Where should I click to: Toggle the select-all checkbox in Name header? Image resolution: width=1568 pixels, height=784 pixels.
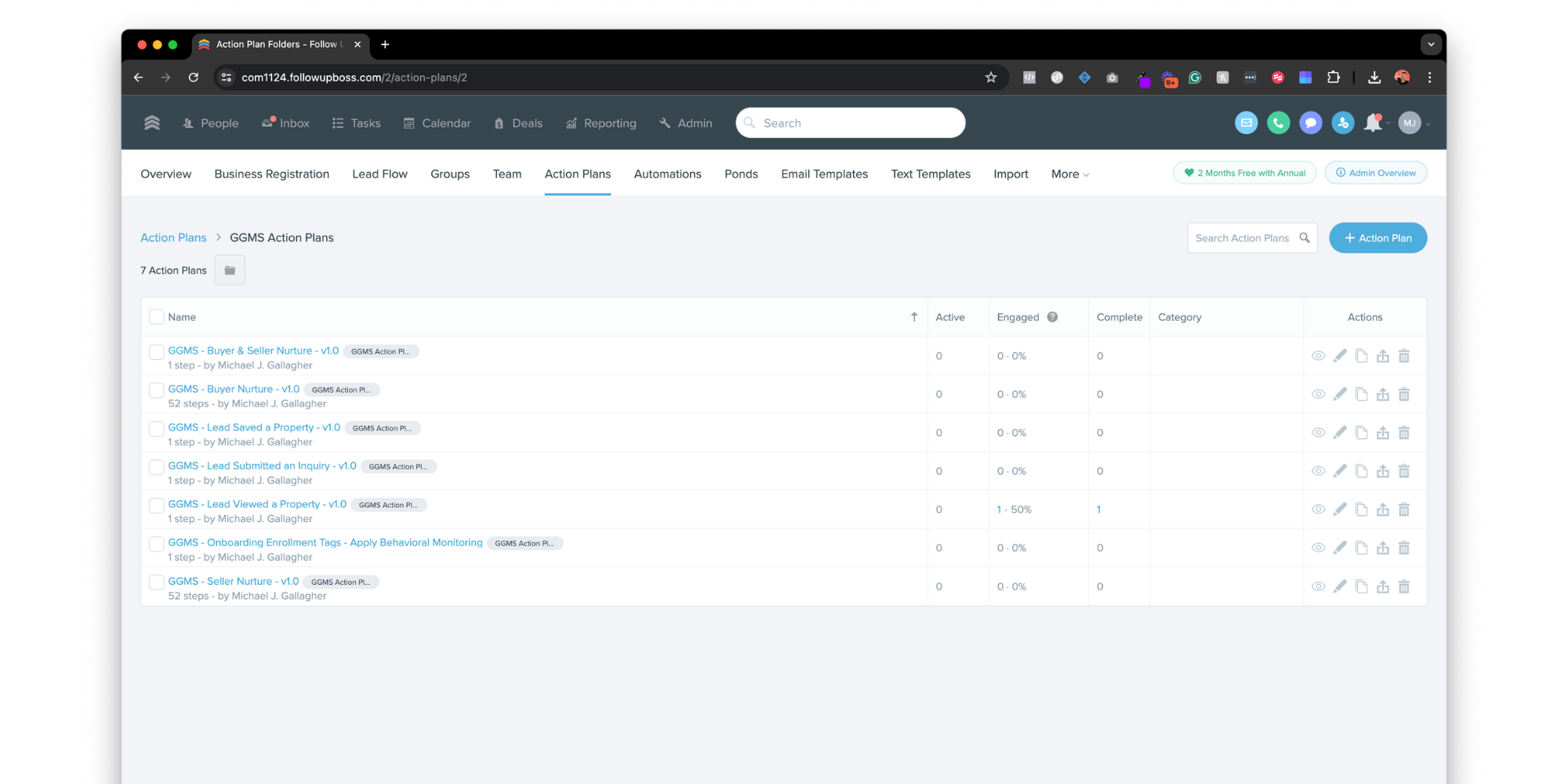[x=157, y=317]
